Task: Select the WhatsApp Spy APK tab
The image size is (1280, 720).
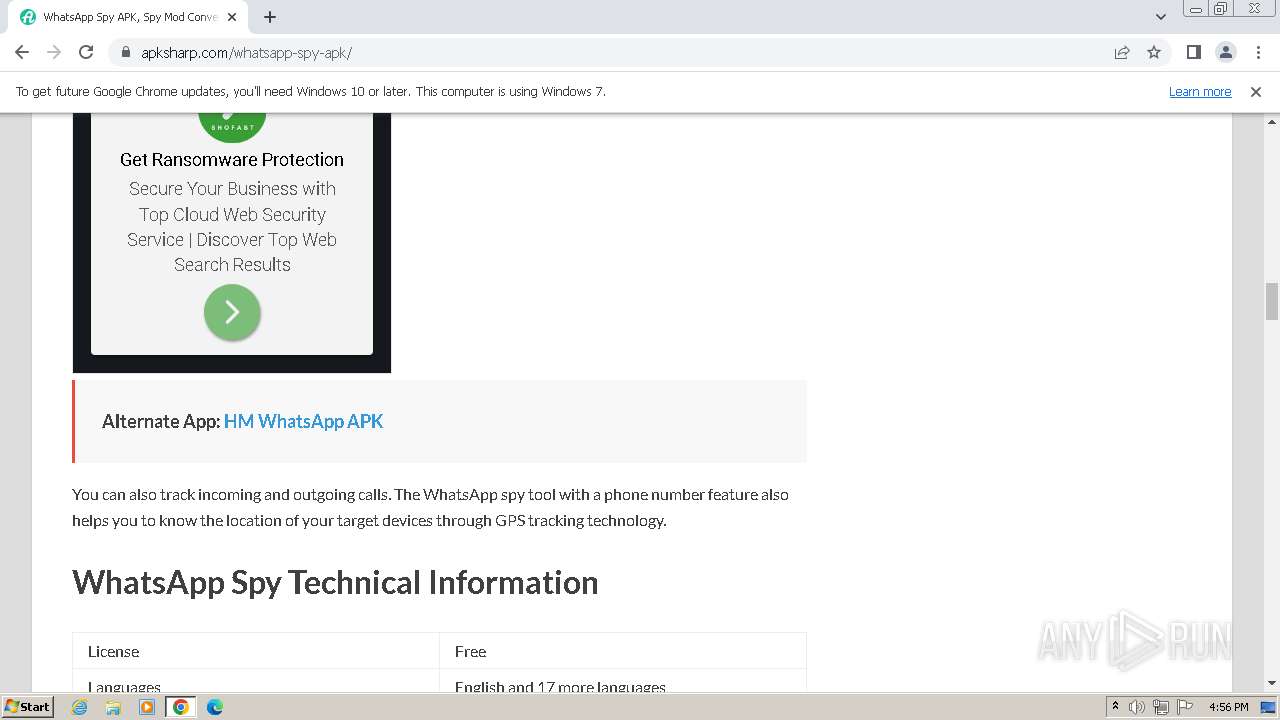Action: click(x=130, y=17)
